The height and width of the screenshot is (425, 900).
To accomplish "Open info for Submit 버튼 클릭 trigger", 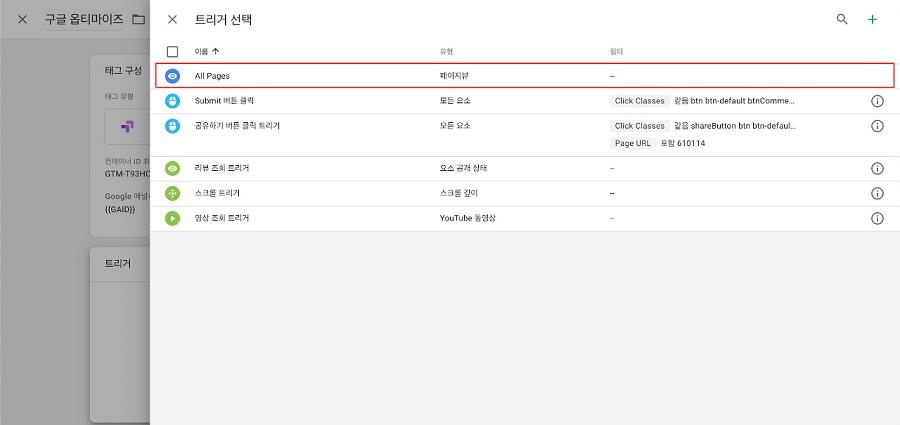I will [x=877, y=101].
